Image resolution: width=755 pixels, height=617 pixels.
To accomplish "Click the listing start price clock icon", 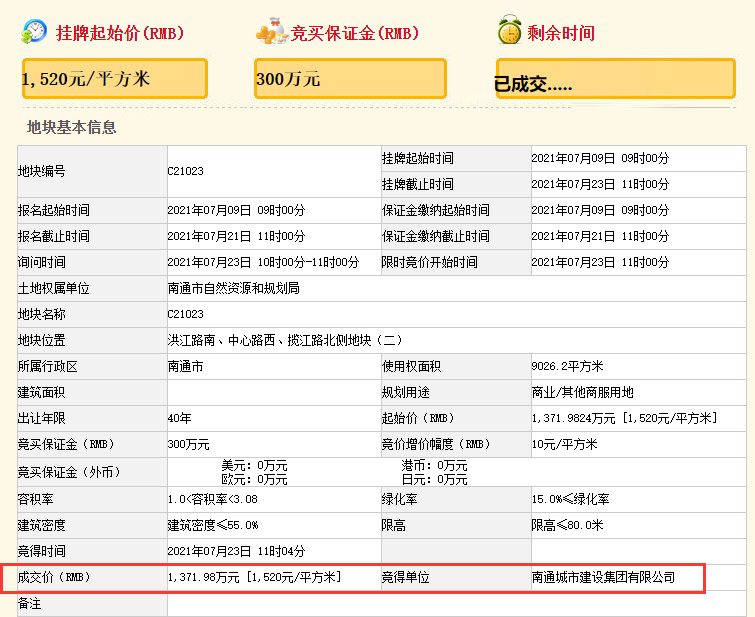I will pos(34,31).
